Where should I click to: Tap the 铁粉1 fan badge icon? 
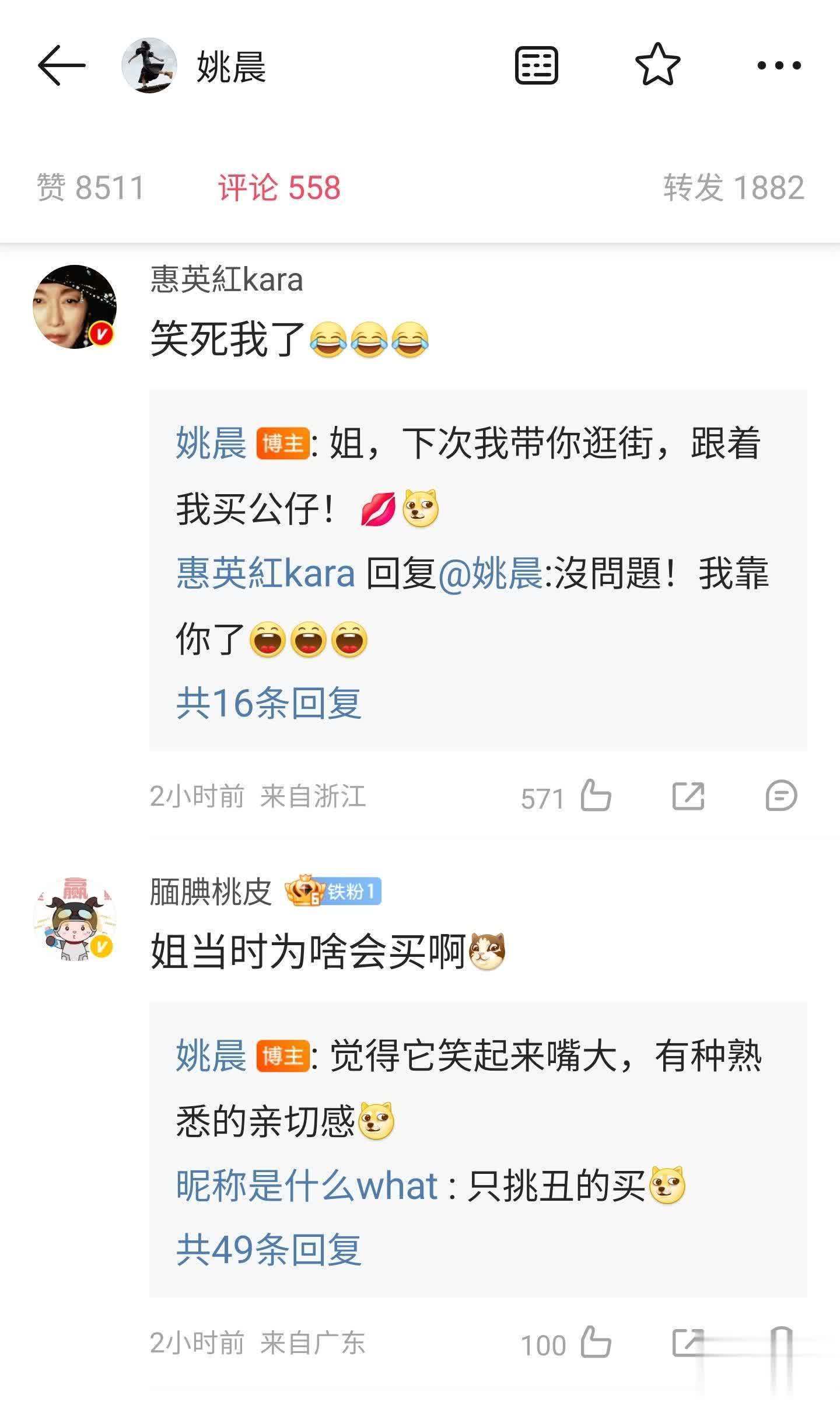click(333, 891)
